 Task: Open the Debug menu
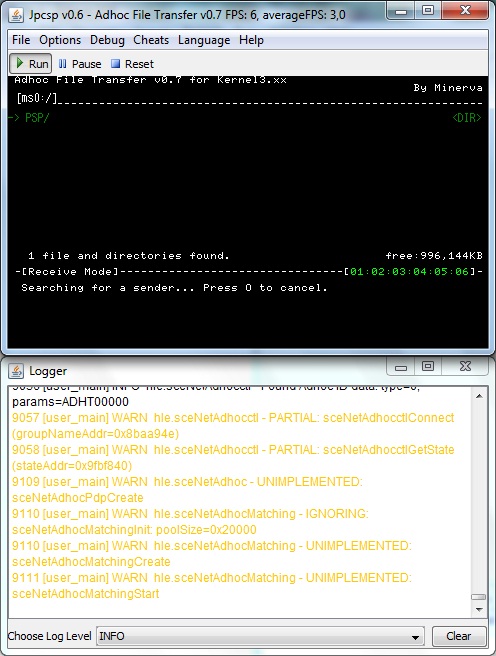coord(107,40)
